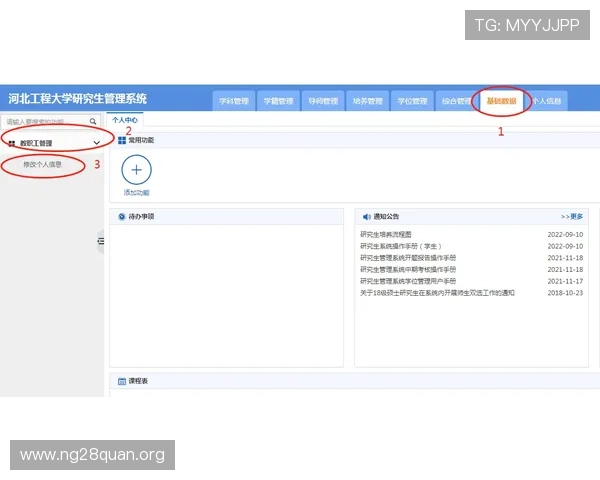The height and width of the screenshot is (480, 600).
Task: Click the 教职工管理 group icon
Action: (12, 143)
